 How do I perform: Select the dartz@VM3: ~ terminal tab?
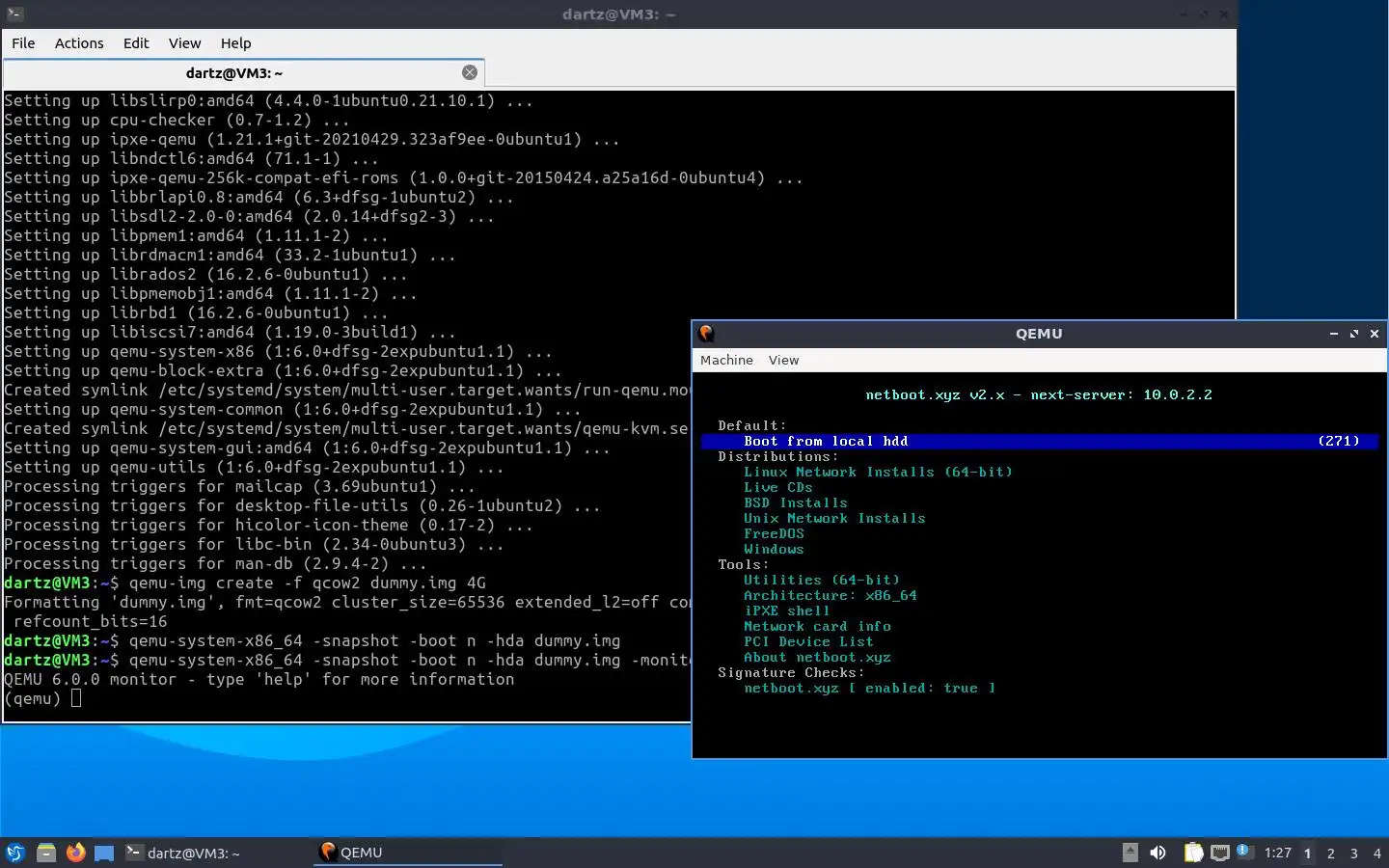tap(244, 73)
